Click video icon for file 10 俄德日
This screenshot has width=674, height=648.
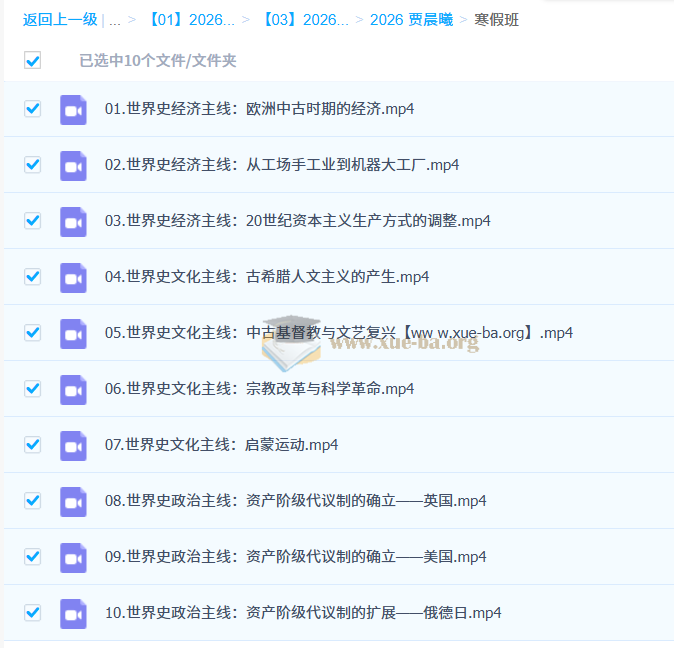(73, 613)
